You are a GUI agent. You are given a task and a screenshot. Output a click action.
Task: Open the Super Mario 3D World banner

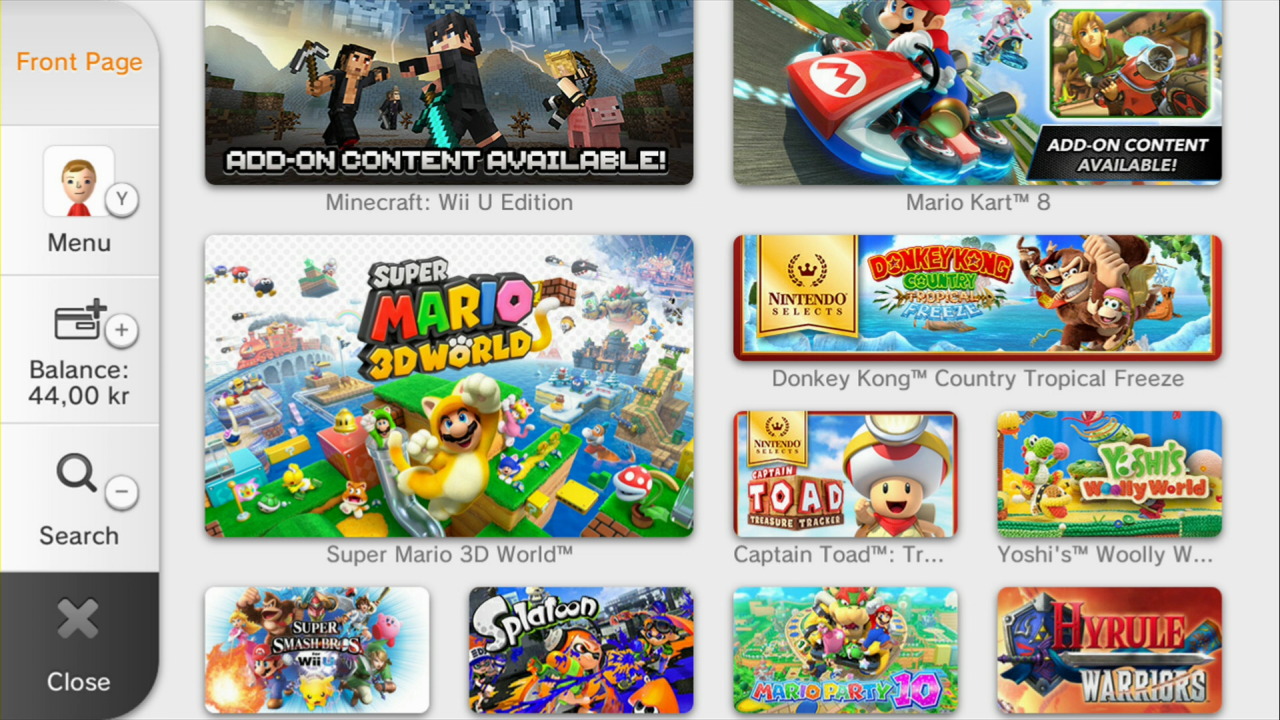click(x=449, y=386)
